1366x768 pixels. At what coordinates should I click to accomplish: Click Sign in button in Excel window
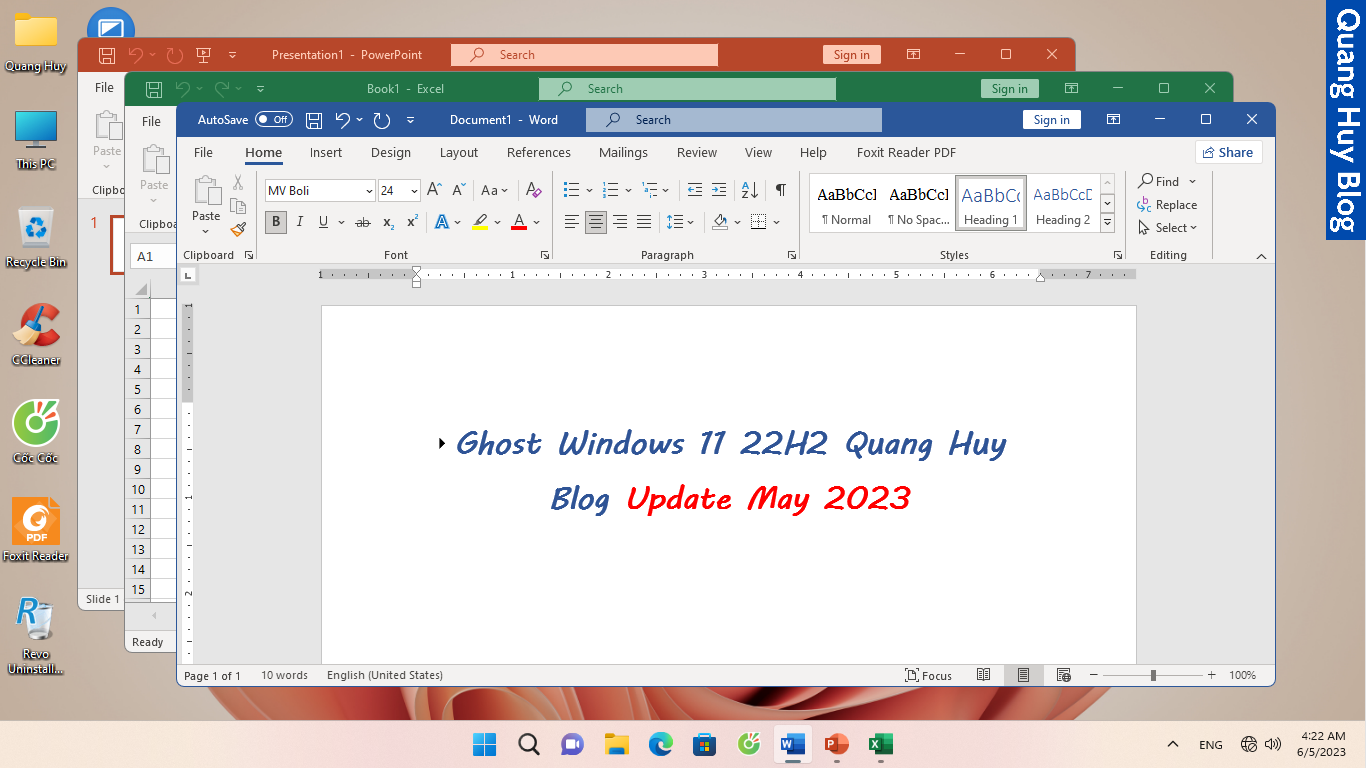click(x=1009, y=89)
